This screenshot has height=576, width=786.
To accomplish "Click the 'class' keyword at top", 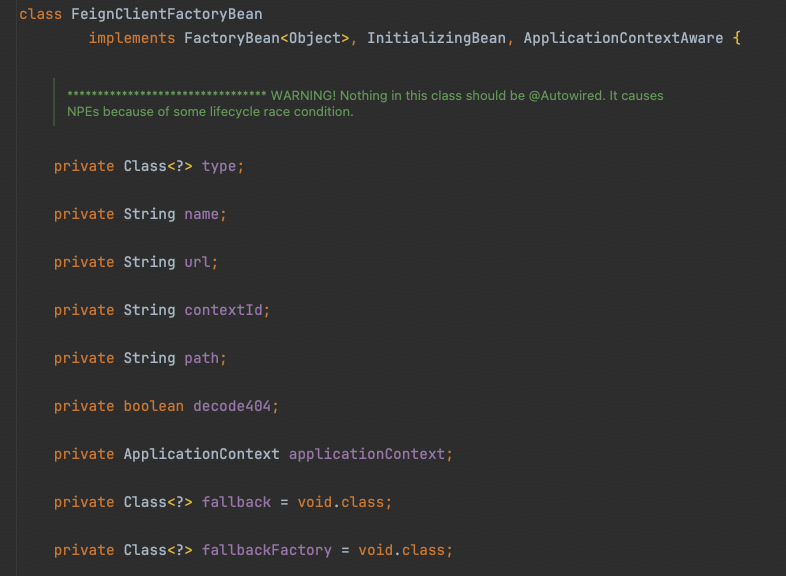I will 40,14.
